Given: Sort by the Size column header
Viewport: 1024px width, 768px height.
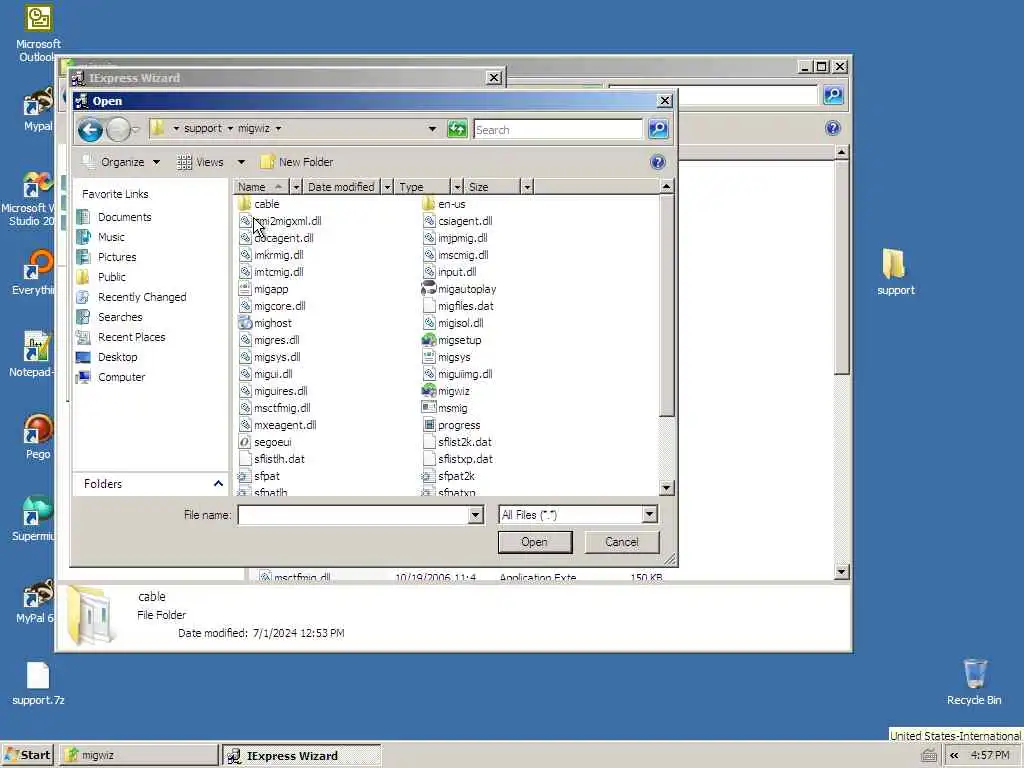Looking at the screenshot, I should pyautogui.click(x=492, y=187).
